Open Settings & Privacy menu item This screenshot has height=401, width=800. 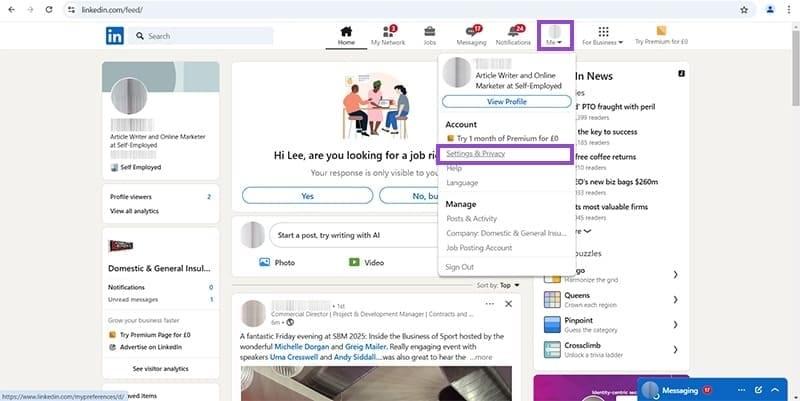[476, 154]
